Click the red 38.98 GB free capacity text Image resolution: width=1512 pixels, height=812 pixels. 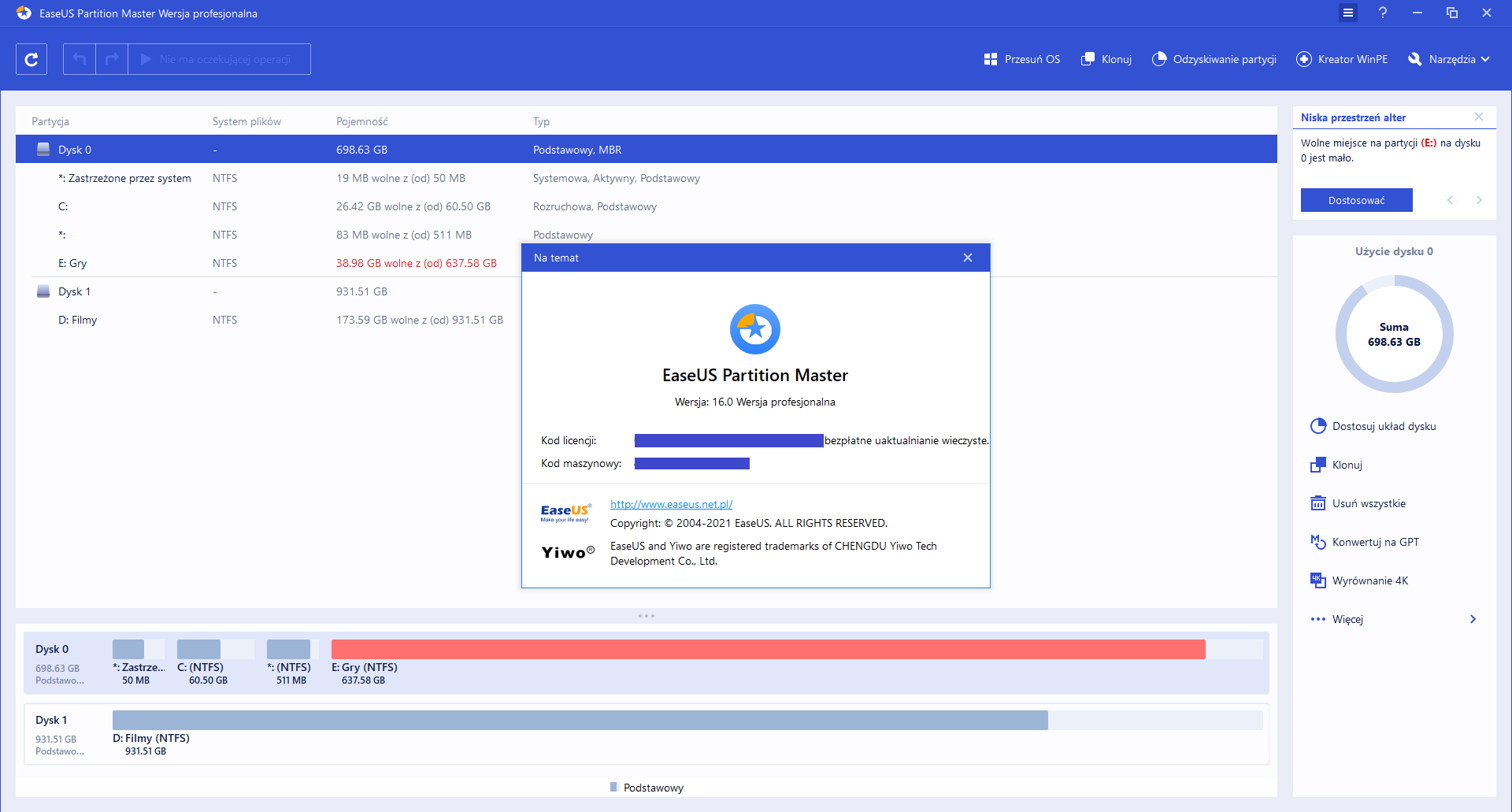[x=417, y=263]
